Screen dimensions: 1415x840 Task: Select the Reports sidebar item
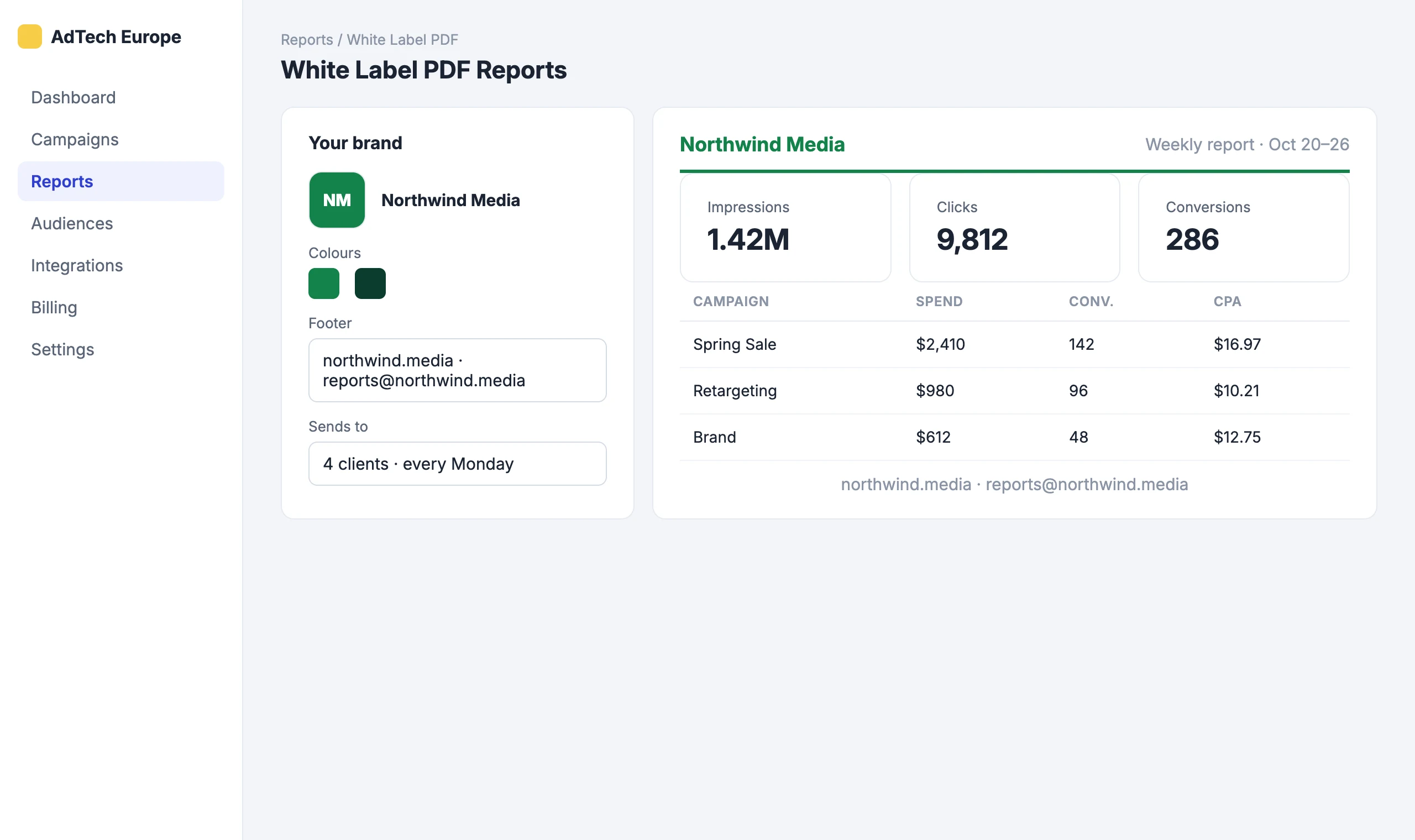(120, 181)
